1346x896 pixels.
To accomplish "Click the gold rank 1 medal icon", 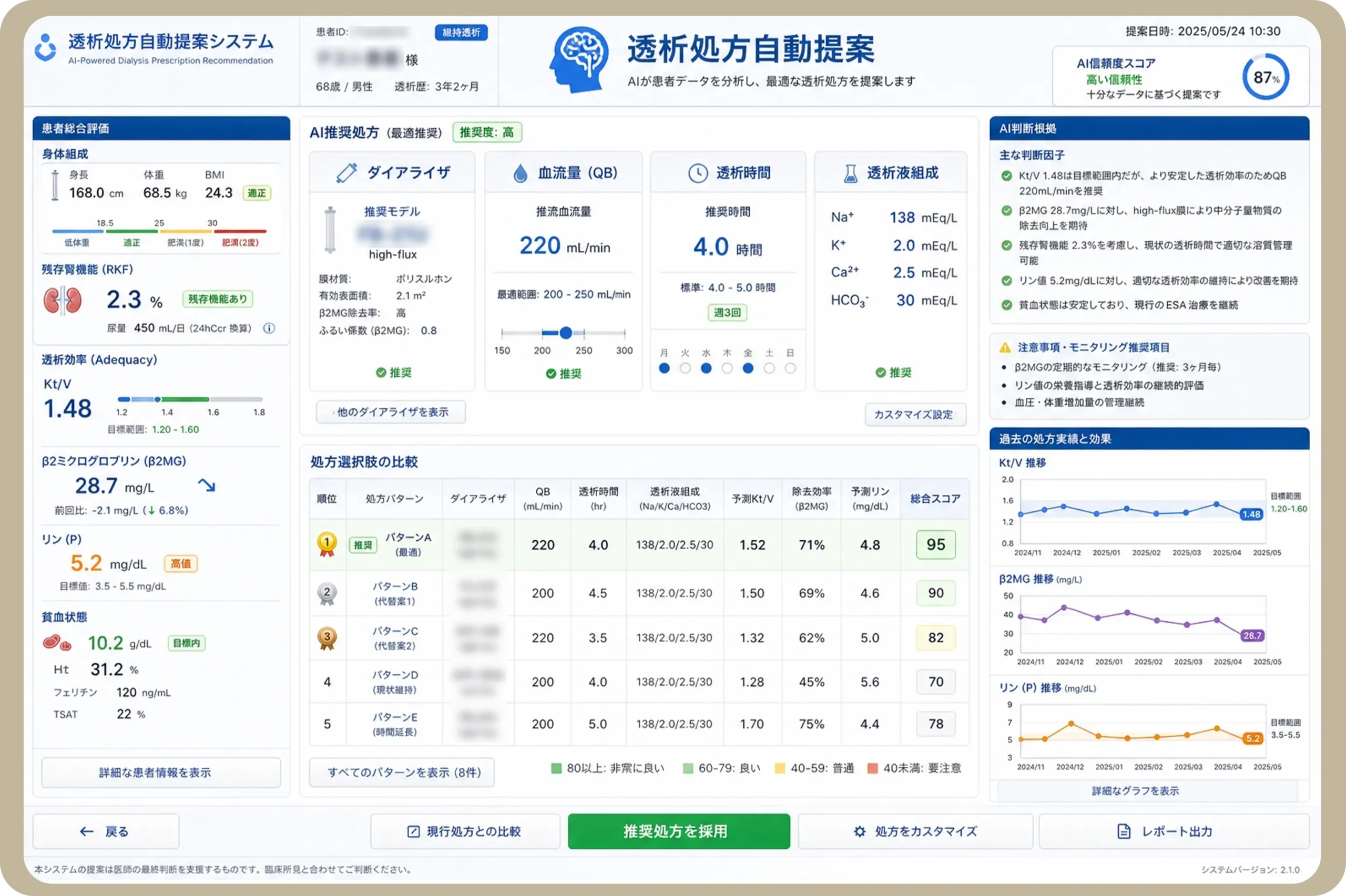I will tap(327, 544).
